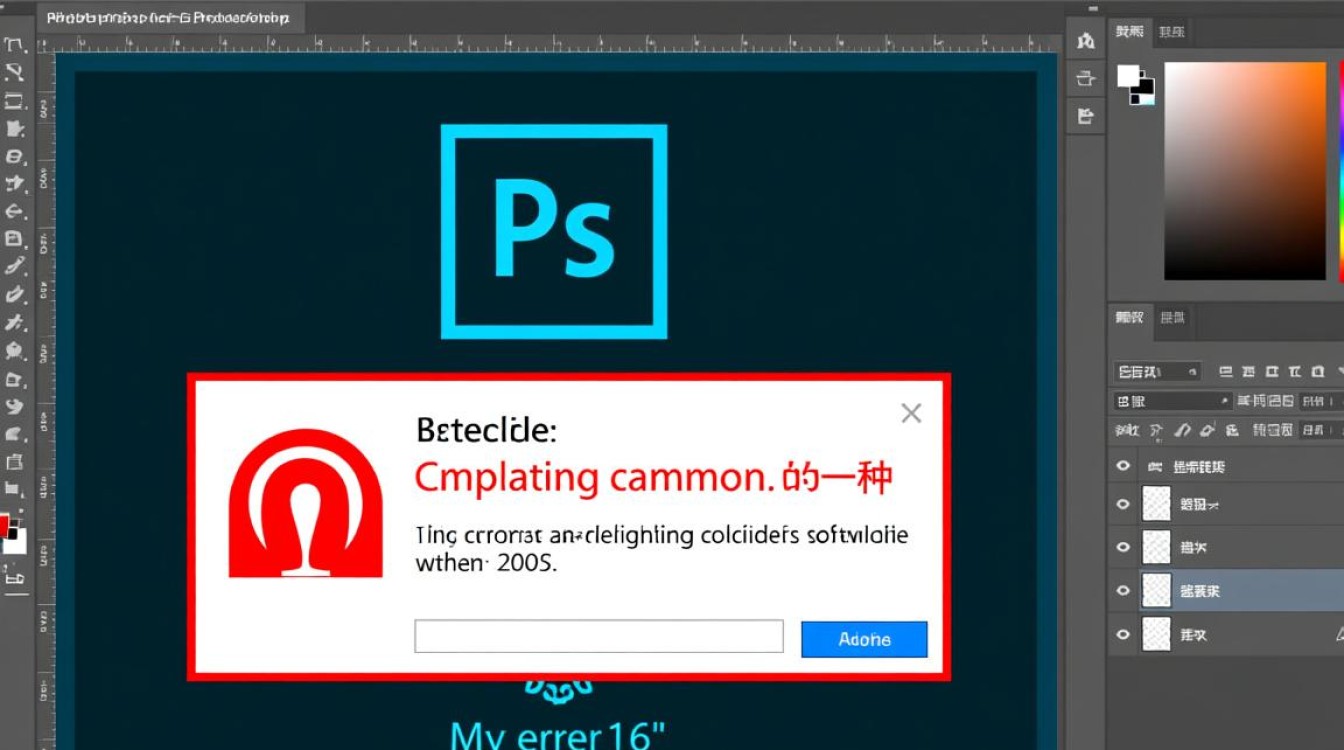This screenshot has height=750, width=1344.
Task: Switch to the second tab in color panel
Action: (1171, 32)
